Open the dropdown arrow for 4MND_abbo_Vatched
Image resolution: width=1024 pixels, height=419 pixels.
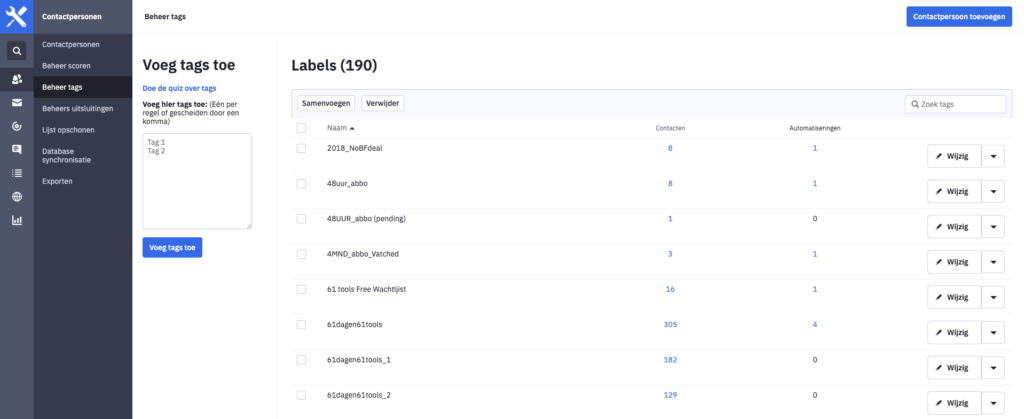(x=992, y=262)
